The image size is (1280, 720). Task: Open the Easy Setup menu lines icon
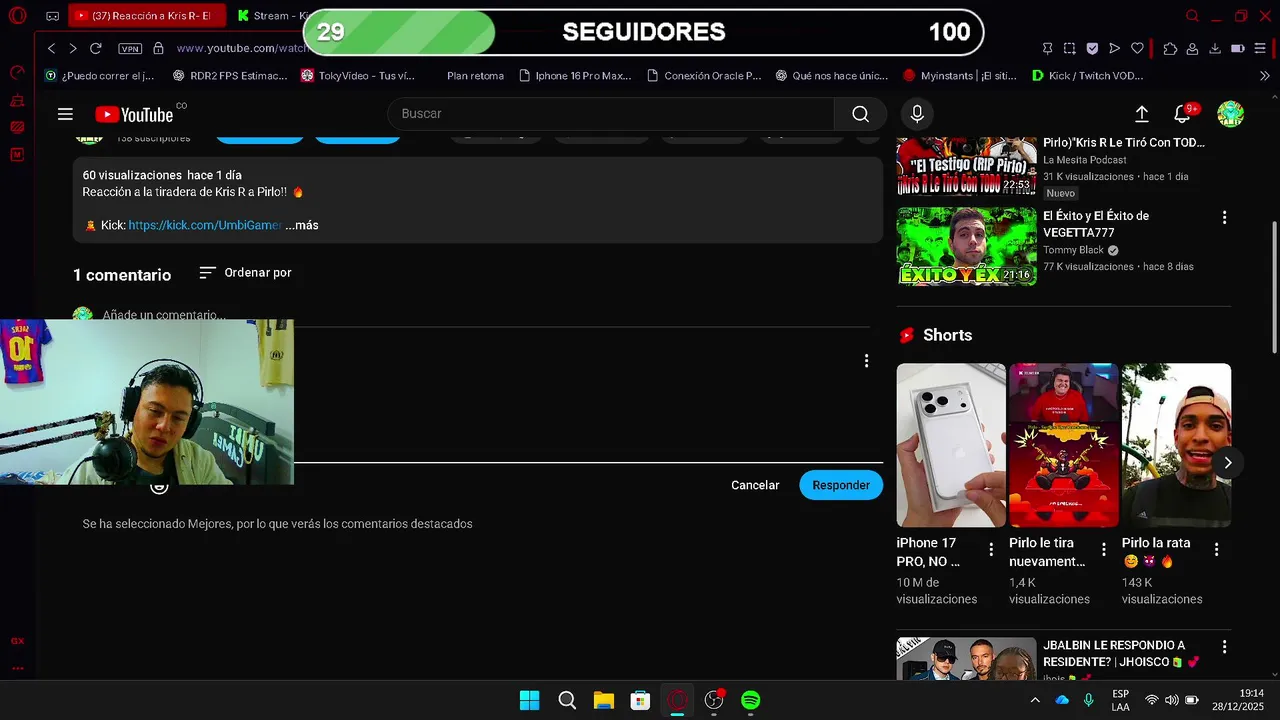point(1260,48)
